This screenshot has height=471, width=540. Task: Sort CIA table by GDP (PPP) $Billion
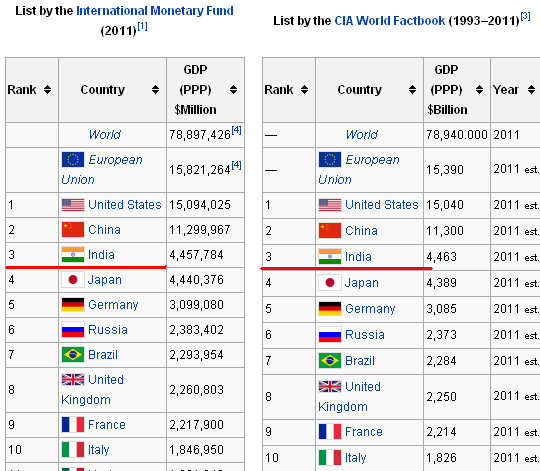coord(479,90)
